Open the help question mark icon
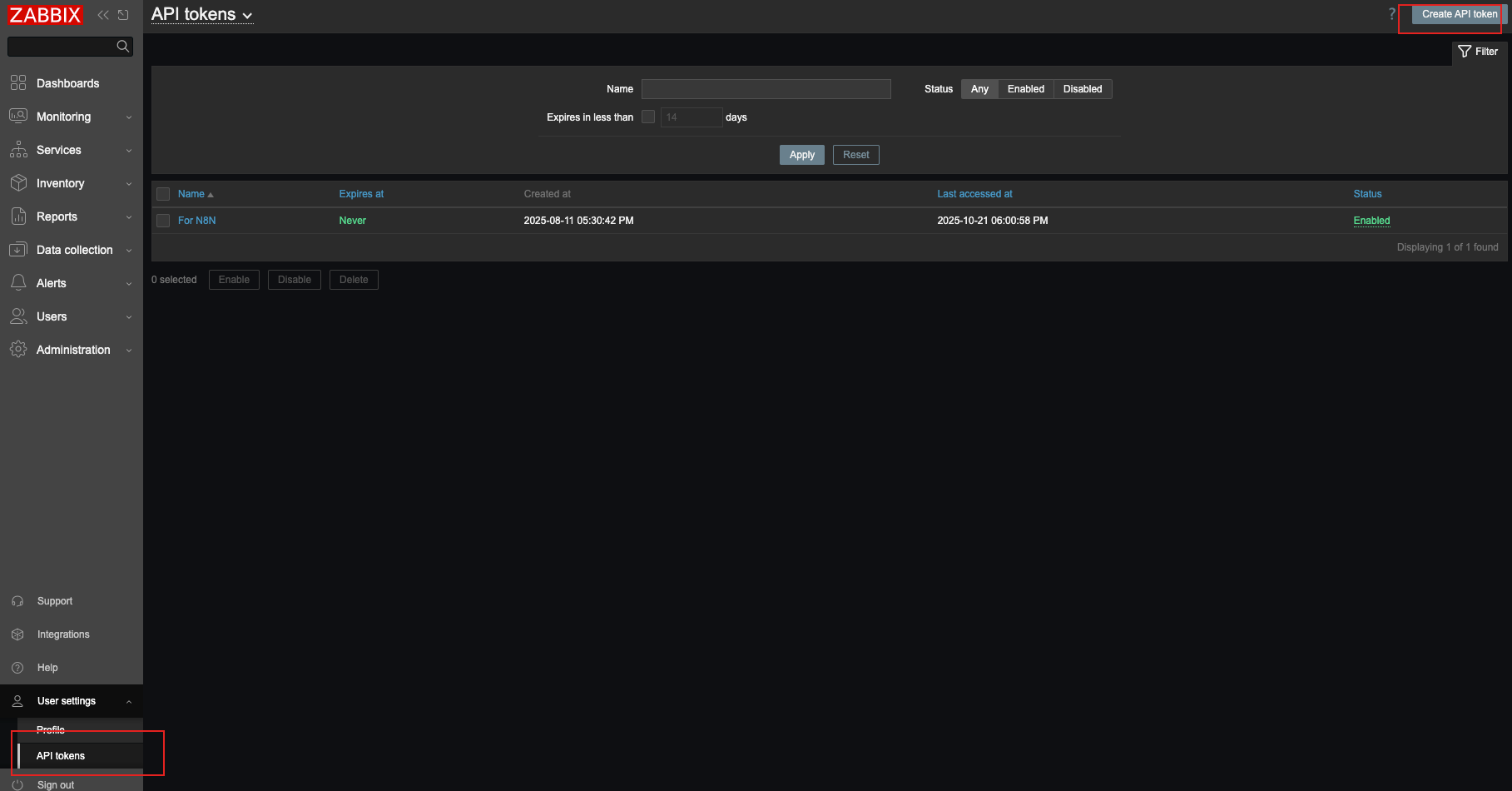 [1391, 14]
